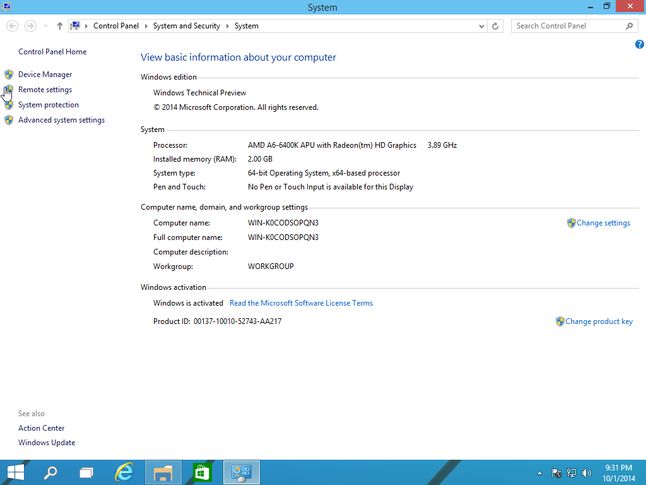646x485 pixels.
Task: Open Help via blue question mark
Action: (639, 44)
